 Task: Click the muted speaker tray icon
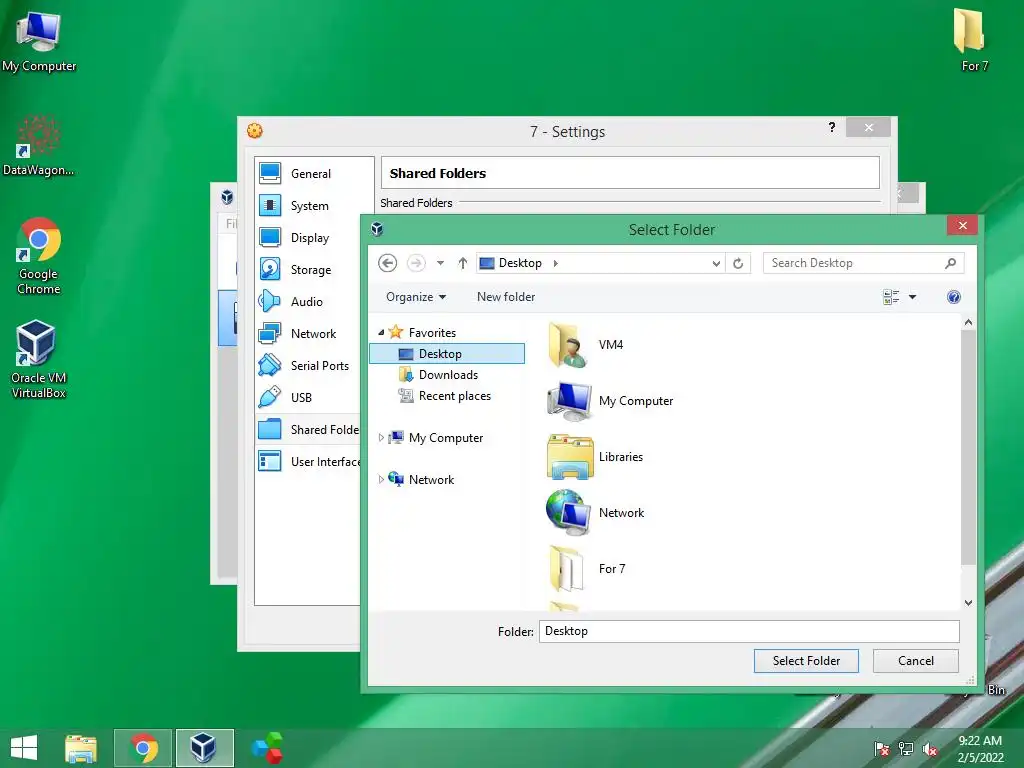930,749
